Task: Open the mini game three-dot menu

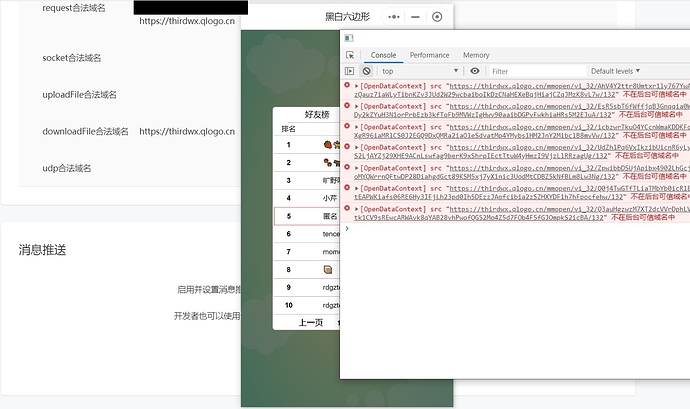Action: point(394,17)
